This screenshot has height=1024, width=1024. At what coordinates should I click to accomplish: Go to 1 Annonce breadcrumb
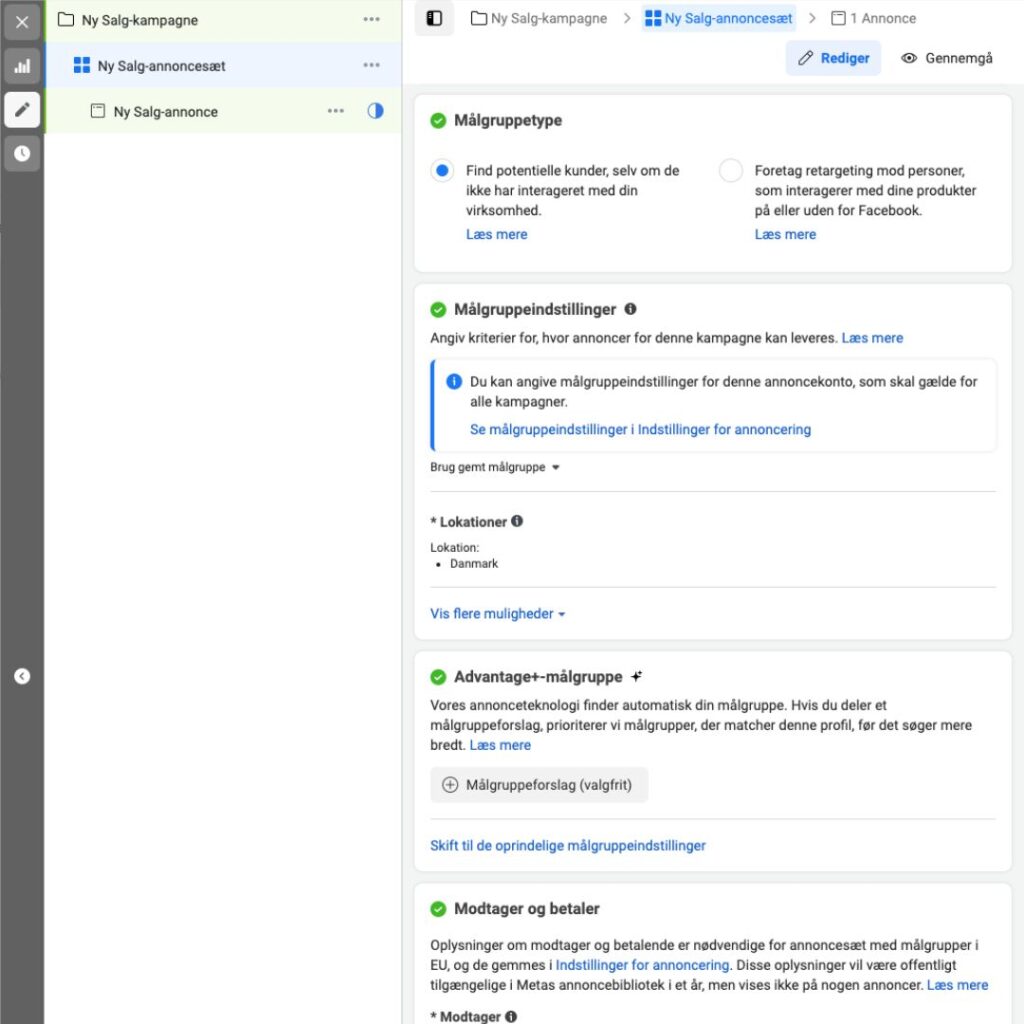(873, 18)
